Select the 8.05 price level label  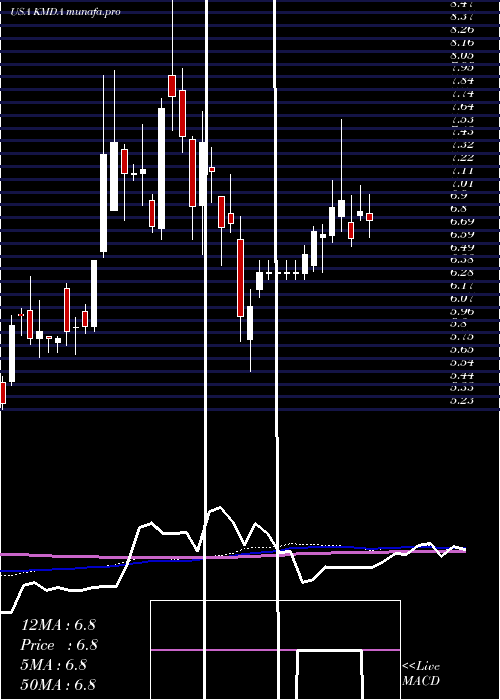pyautogui.click(x=462, y=56)
